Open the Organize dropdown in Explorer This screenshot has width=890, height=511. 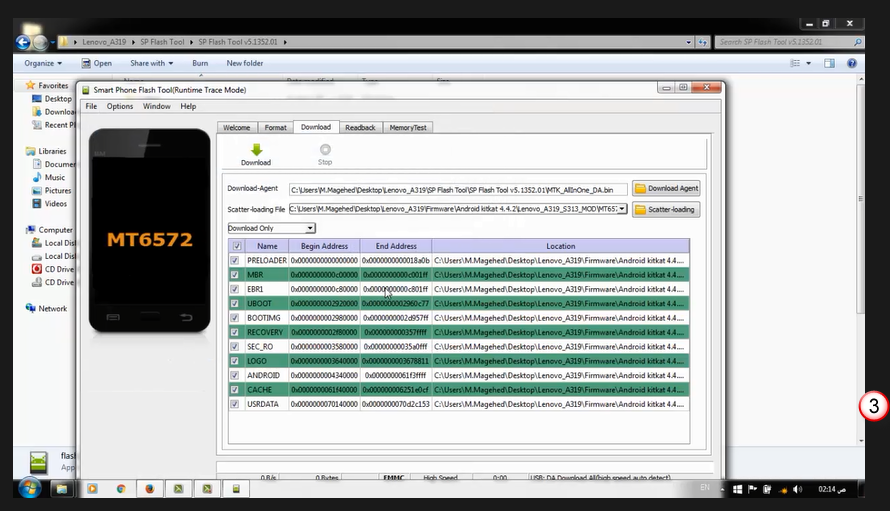tap(43, 63)
